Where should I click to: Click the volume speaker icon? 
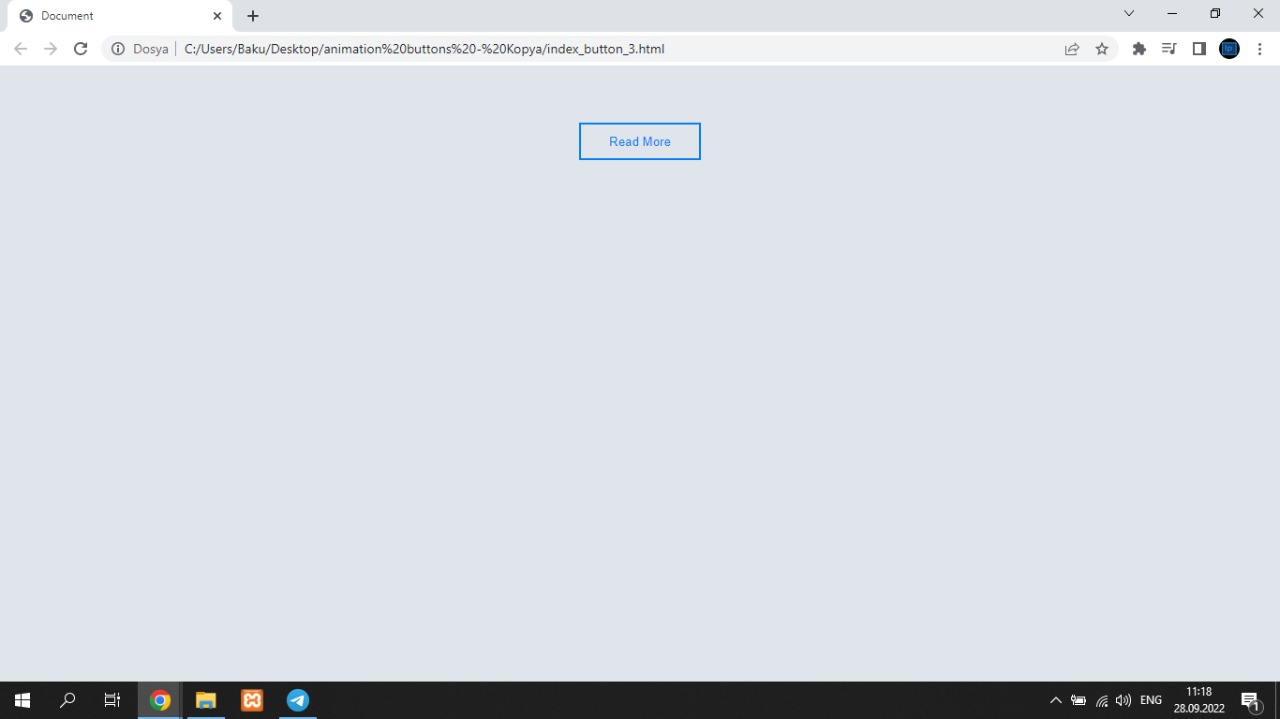[x=1123, y=700]
